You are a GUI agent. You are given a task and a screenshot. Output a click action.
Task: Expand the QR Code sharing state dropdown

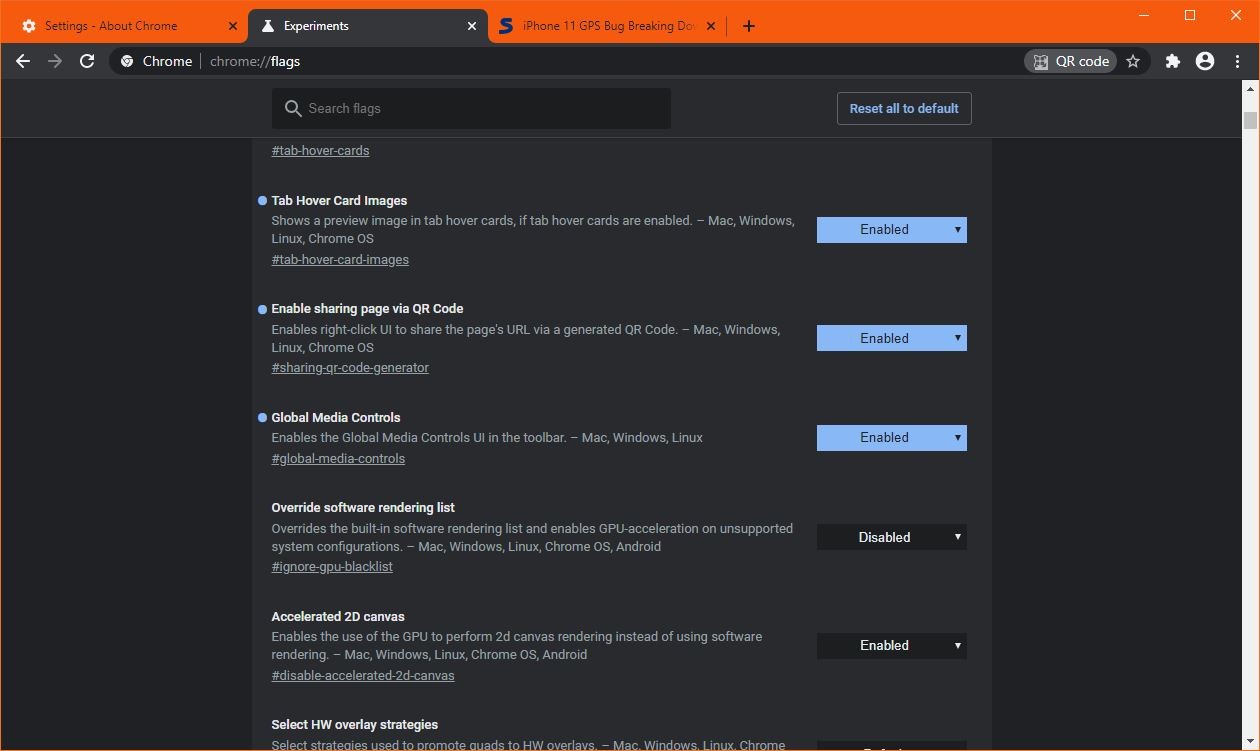(891, 338)
